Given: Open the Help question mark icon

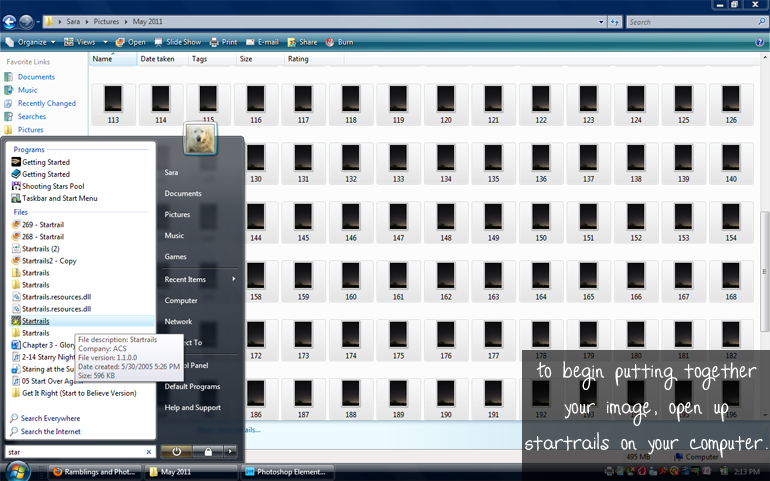Looking at the screenshot, I should pos(760,42).
